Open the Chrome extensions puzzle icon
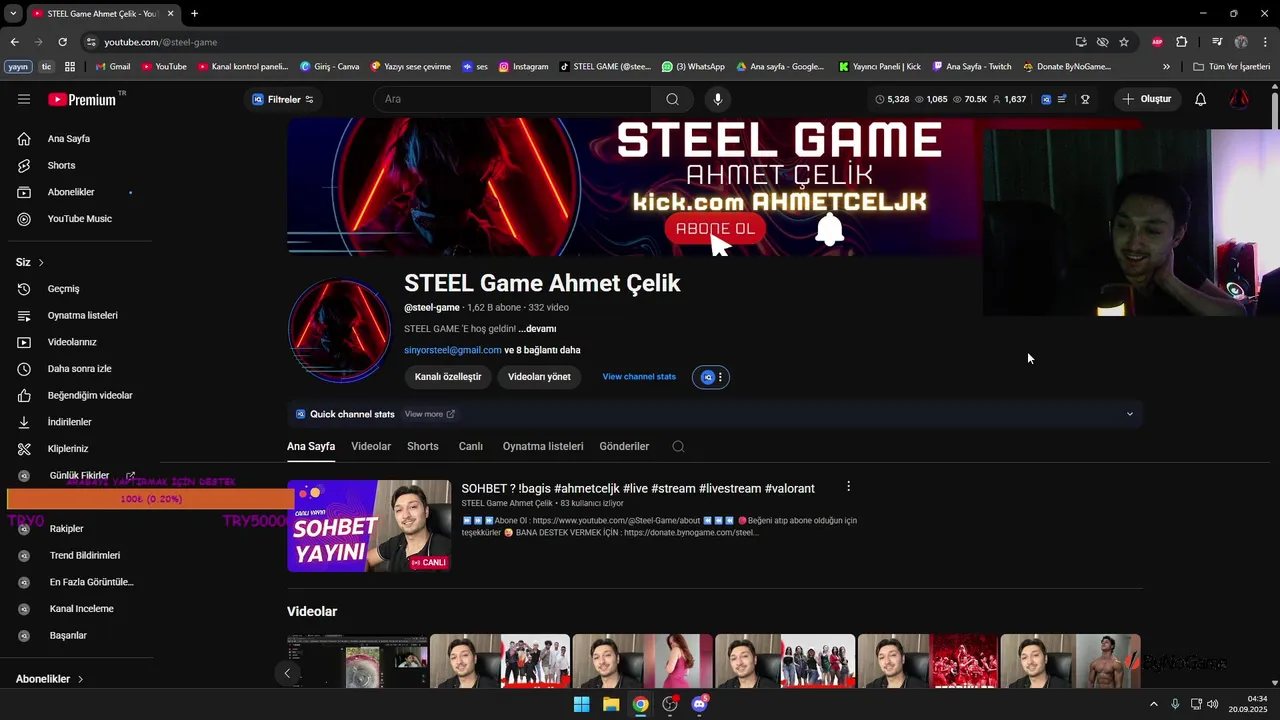This screenshot has height=720, width=1280. [x=1181, y=42]
